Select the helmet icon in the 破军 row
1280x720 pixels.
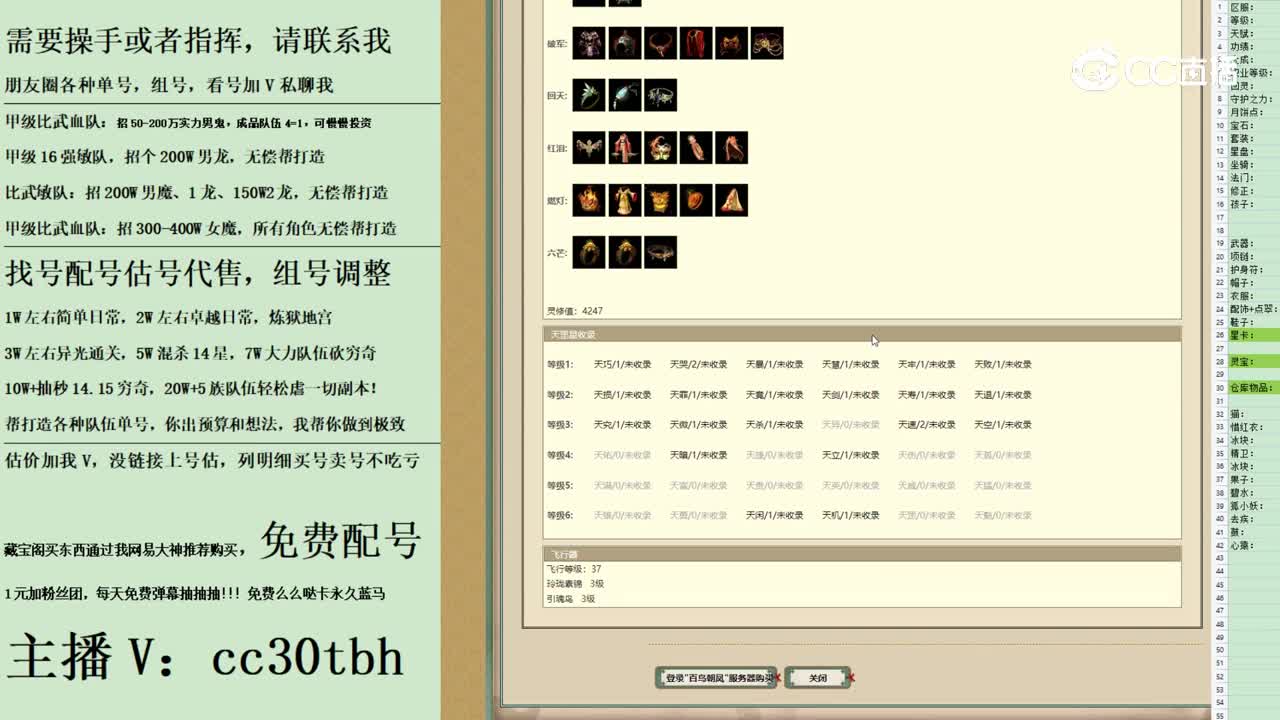(x=625, y=43)
